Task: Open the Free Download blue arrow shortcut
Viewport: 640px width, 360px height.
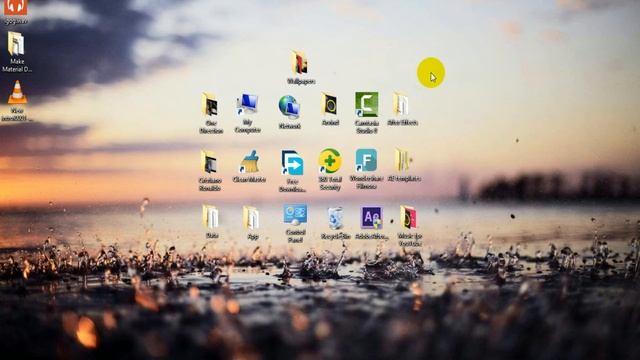Action: 292,162
